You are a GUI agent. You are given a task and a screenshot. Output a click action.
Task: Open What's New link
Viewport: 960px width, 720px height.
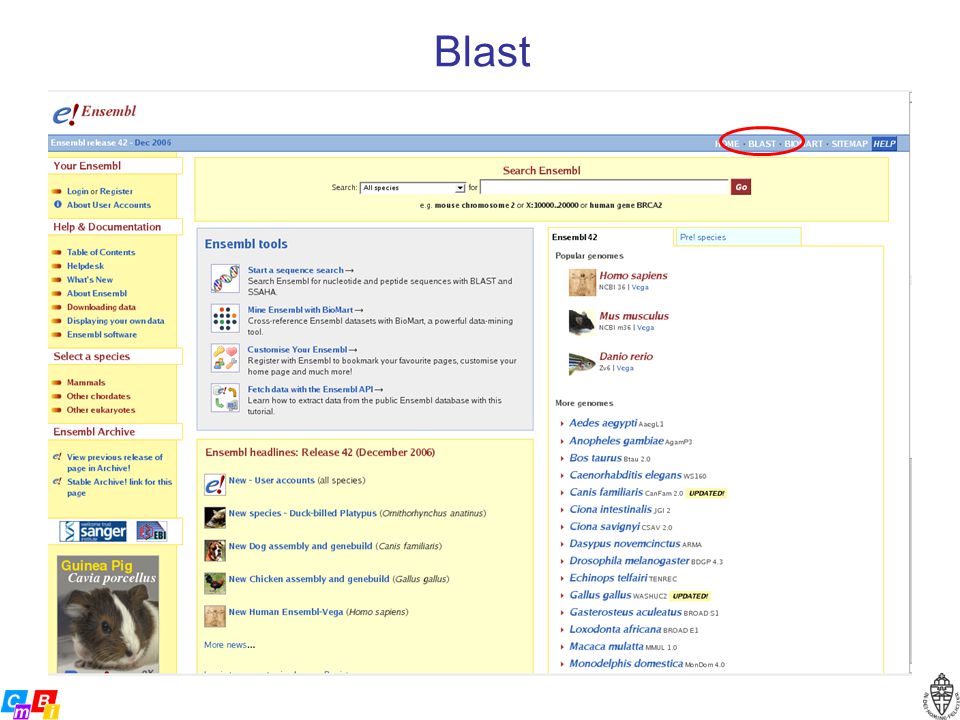pyautogui.click(x=90, y=280)
